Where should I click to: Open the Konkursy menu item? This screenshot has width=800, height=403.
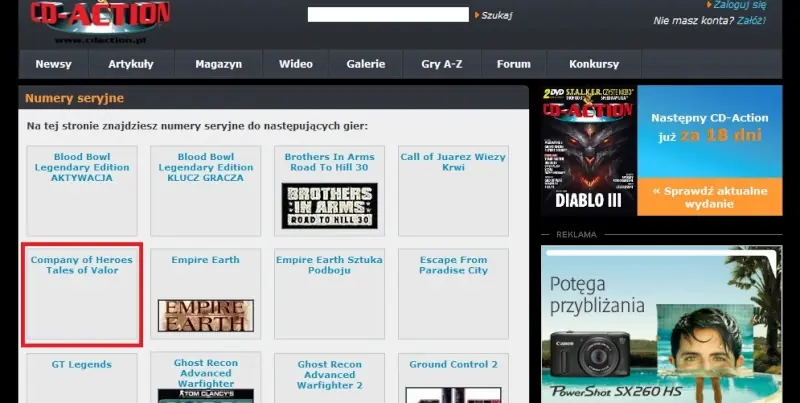pos(594,64)
